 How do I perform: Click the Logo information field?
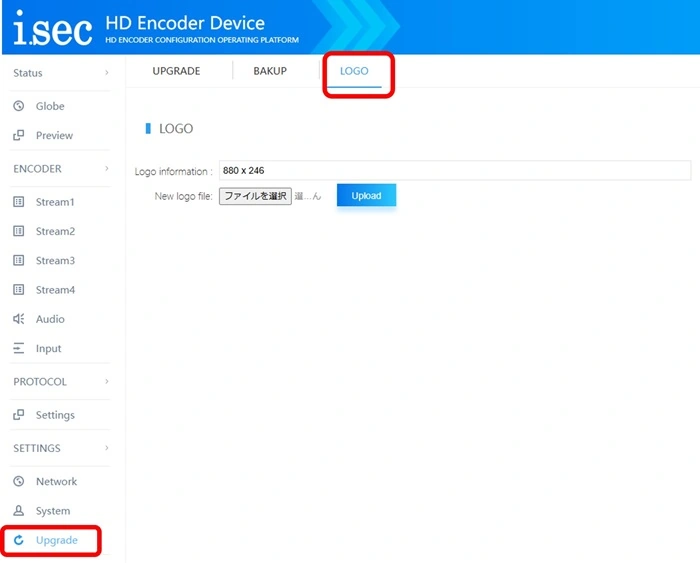click(455, 171)
